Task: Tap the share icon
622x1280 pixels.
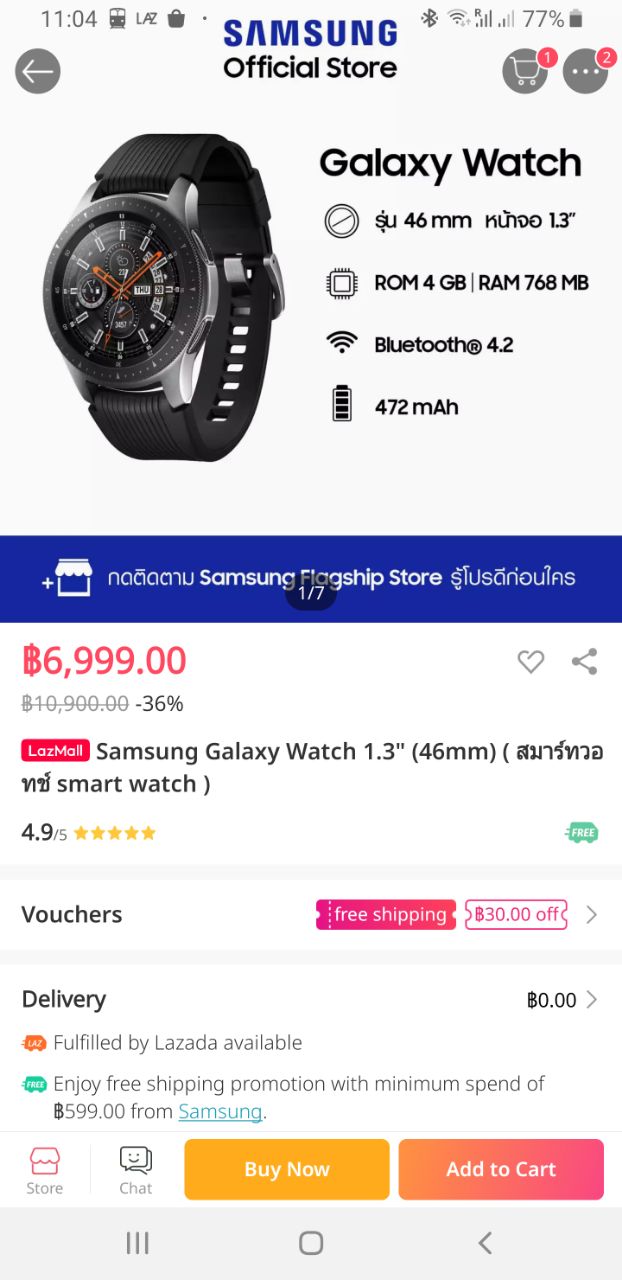Action: click(585, 661)
